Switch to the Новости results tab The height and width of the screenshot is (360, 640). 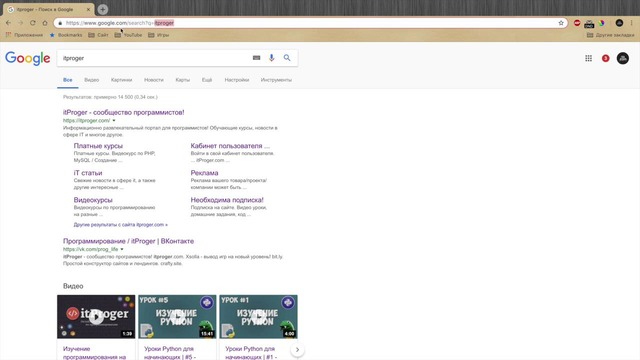tap(154, 80)
